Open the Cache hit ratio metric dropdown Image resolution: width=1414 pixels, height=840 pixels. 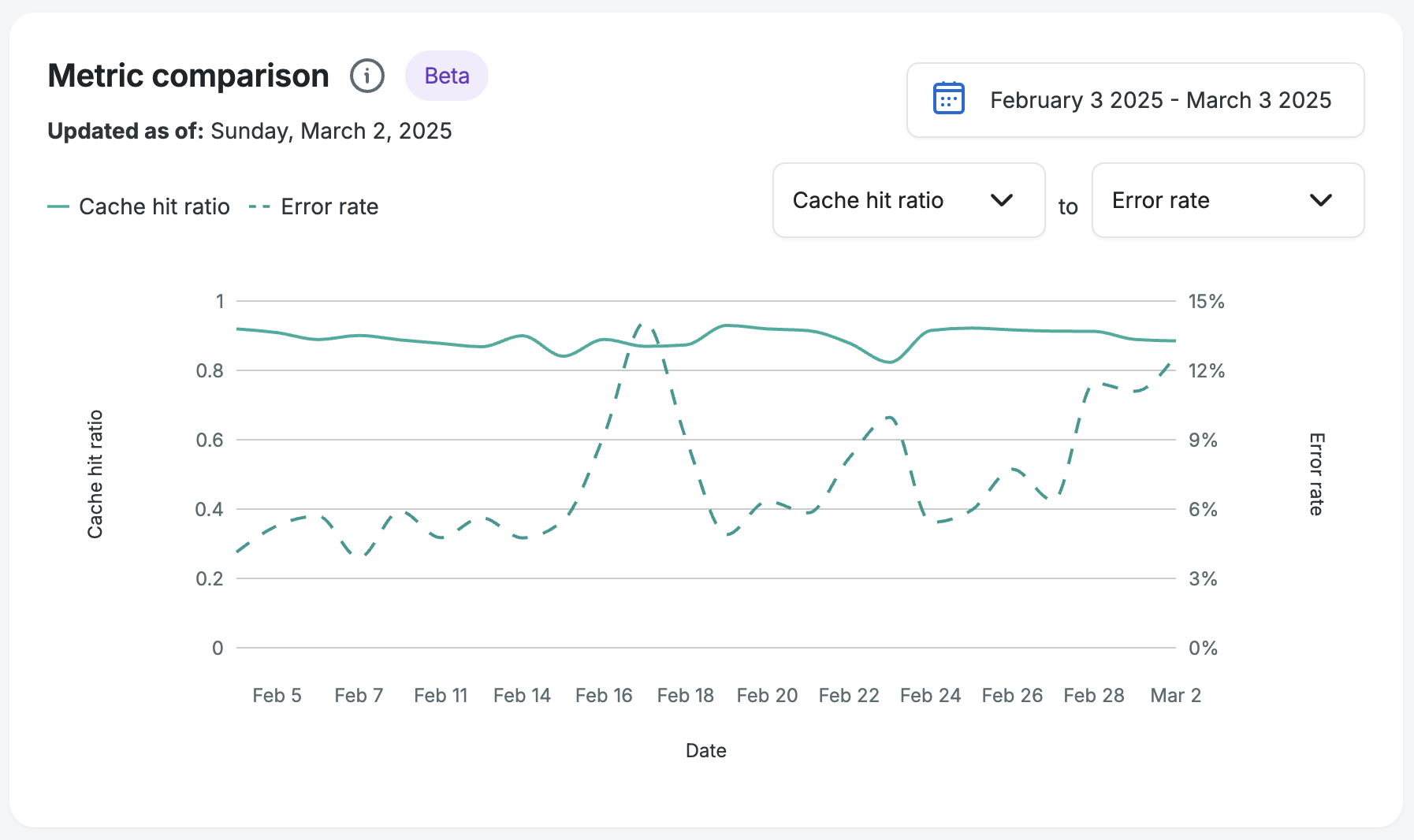point(908,200)
